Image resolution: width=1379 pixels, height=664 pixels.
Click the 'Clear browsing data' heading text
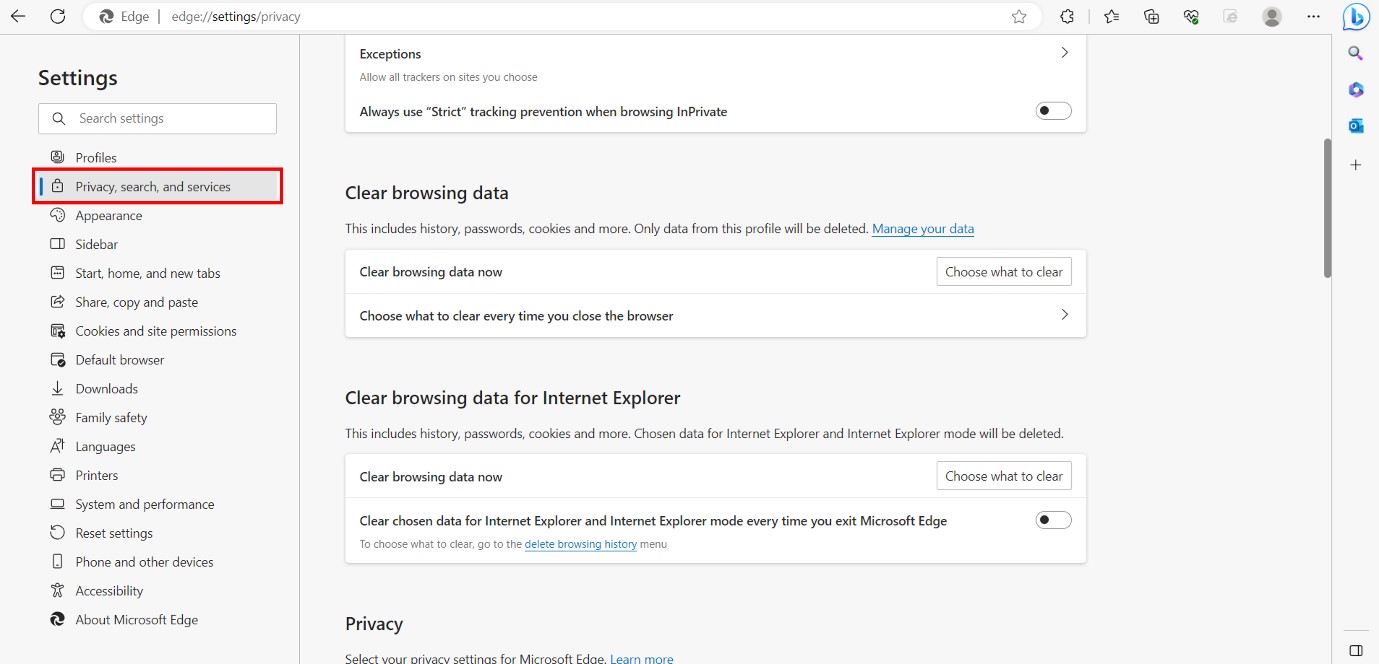click(427, 193)
